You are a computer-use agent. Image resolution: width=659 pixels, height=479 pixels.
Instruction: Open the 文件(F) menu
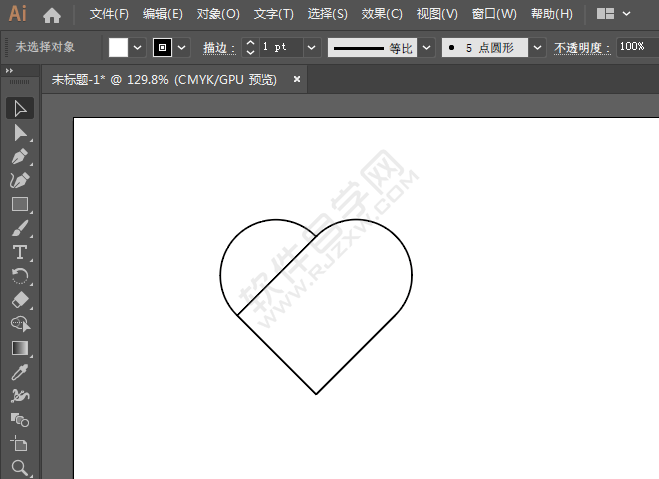[109, 14]
